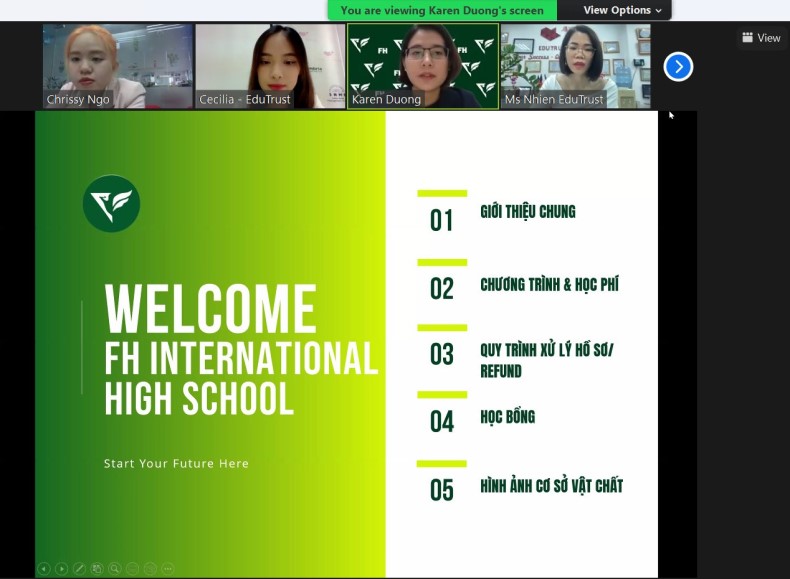Click the number 01 on the agenda
790x579 pixels.
coord(441,221)
